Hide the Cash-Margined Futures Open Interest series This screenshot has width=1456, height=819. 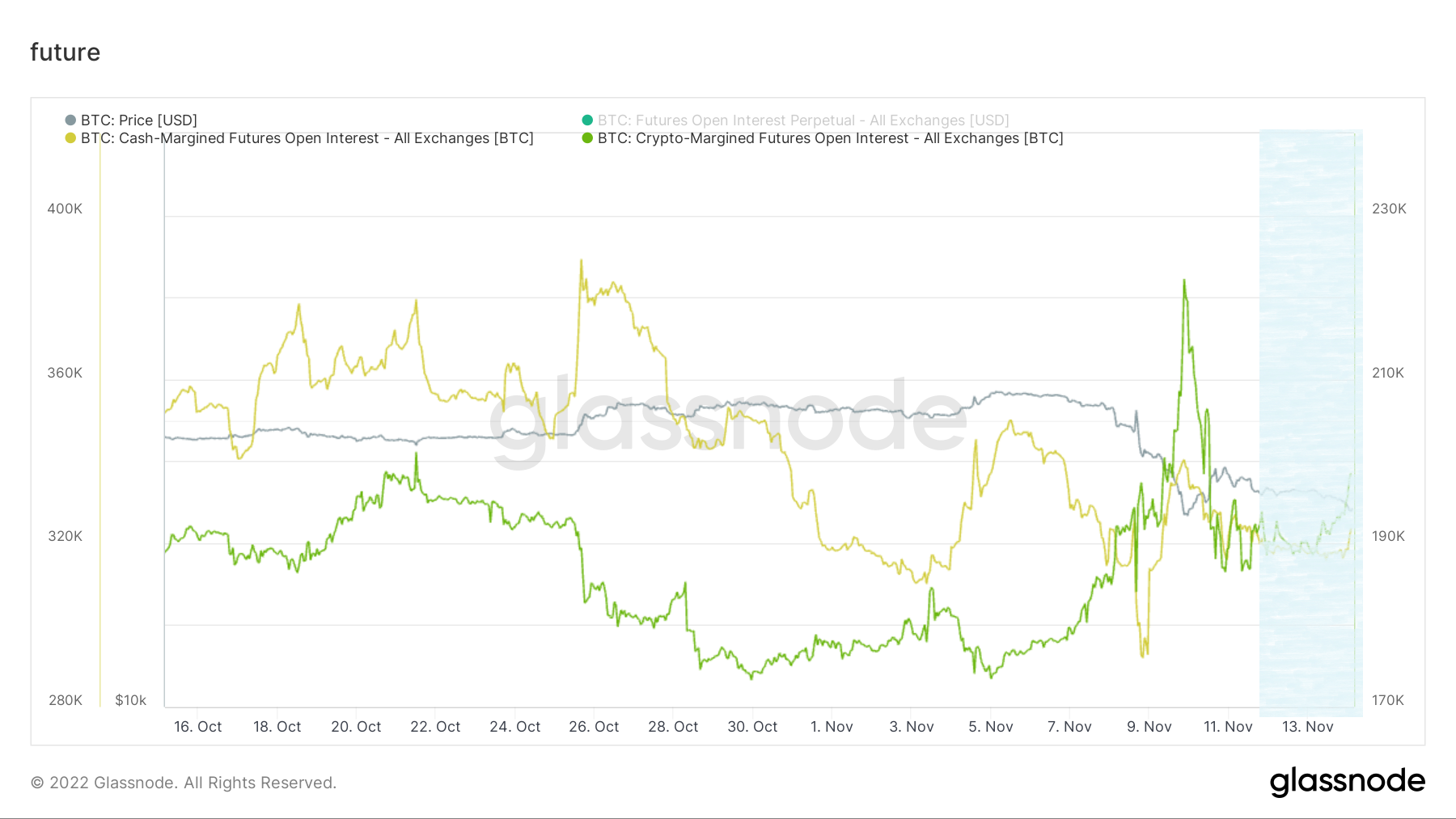pos(307,138)
